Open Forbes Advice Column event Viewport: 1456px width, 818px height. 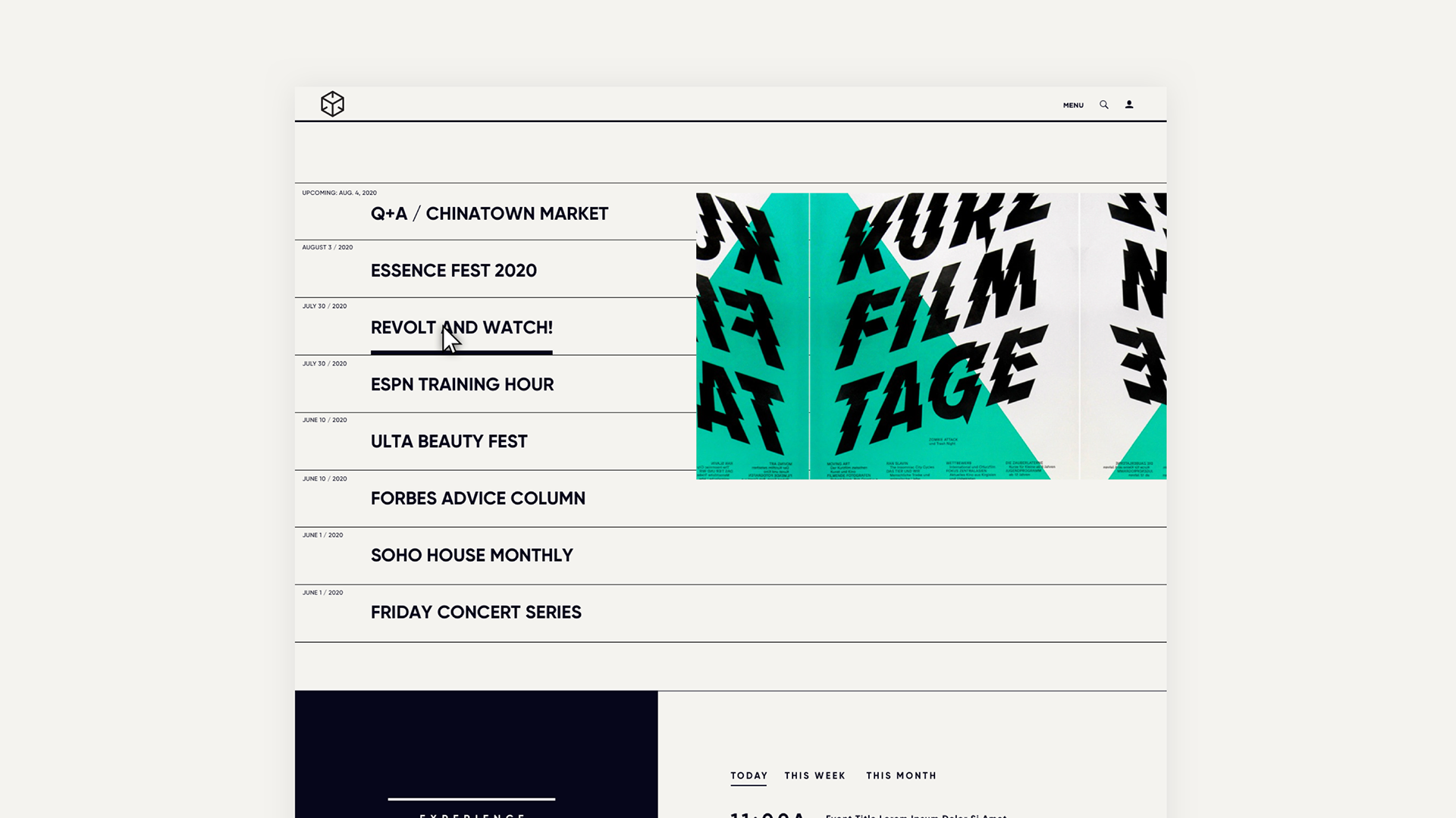click(478, 498)
